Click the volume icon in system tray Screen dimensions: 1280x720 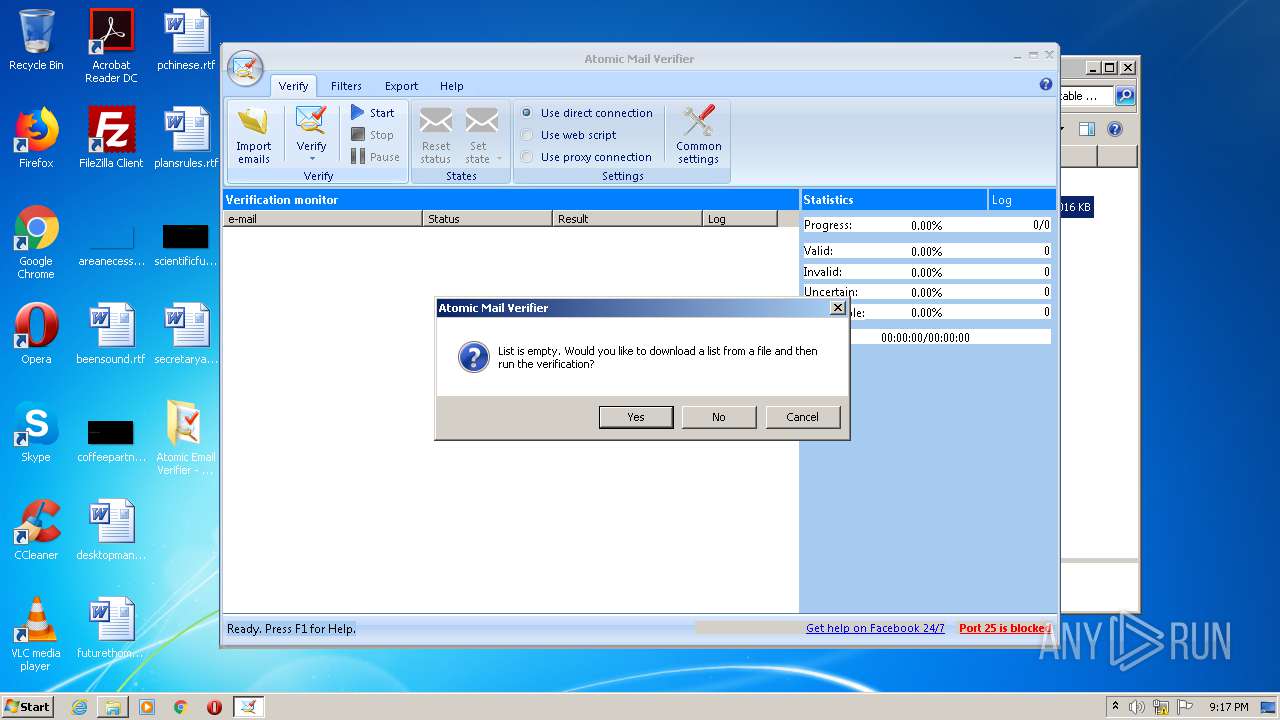pyautogui.click(x=1136, y=707)
